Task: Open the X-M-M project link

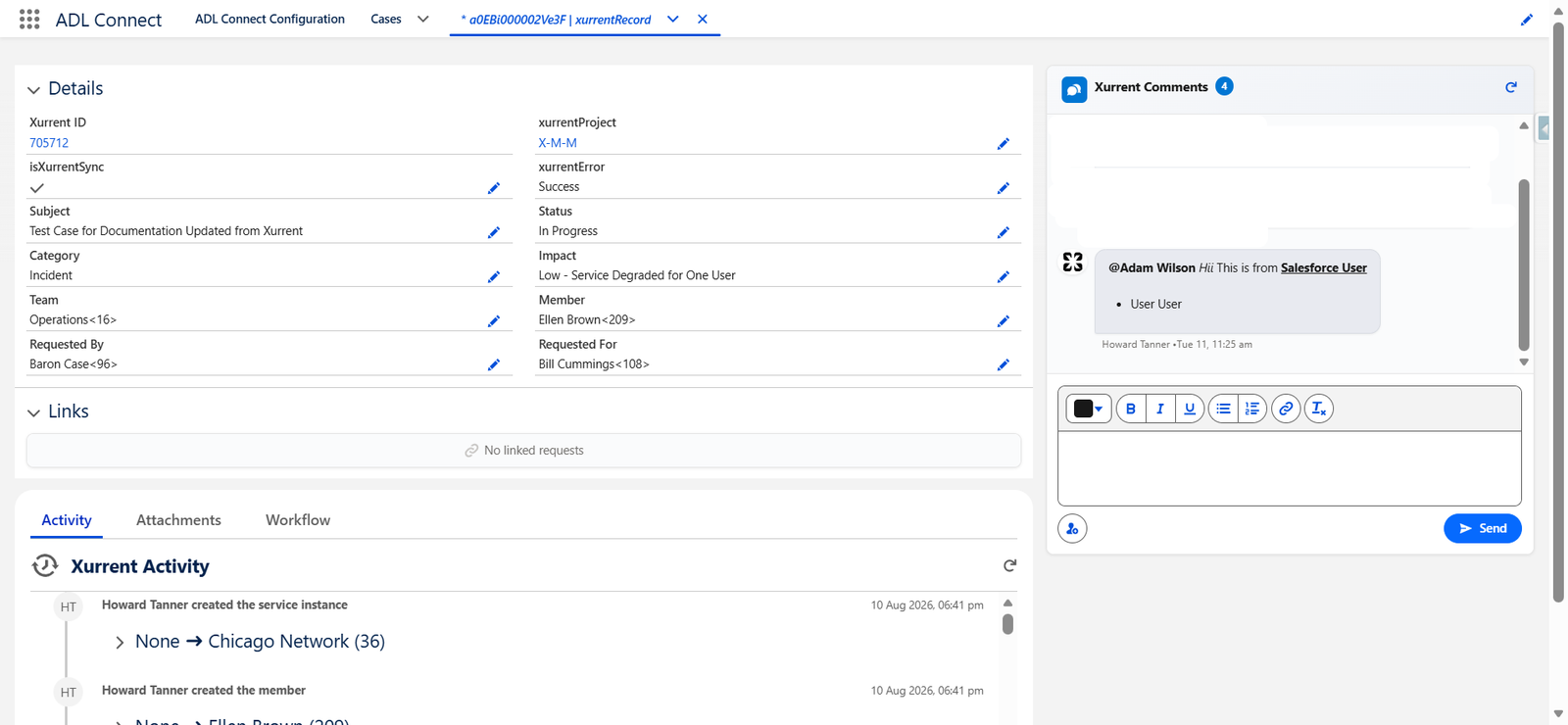Action: 558,143
